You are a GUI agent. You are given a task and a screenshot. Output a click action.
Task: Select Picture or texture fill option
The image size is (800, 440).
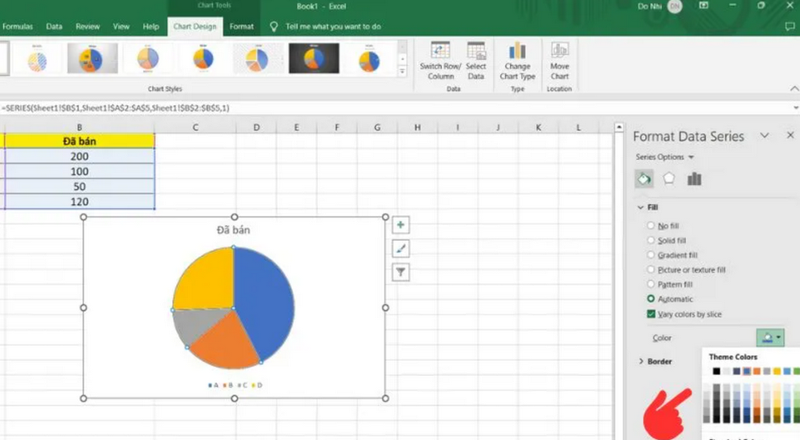point(651,270)
